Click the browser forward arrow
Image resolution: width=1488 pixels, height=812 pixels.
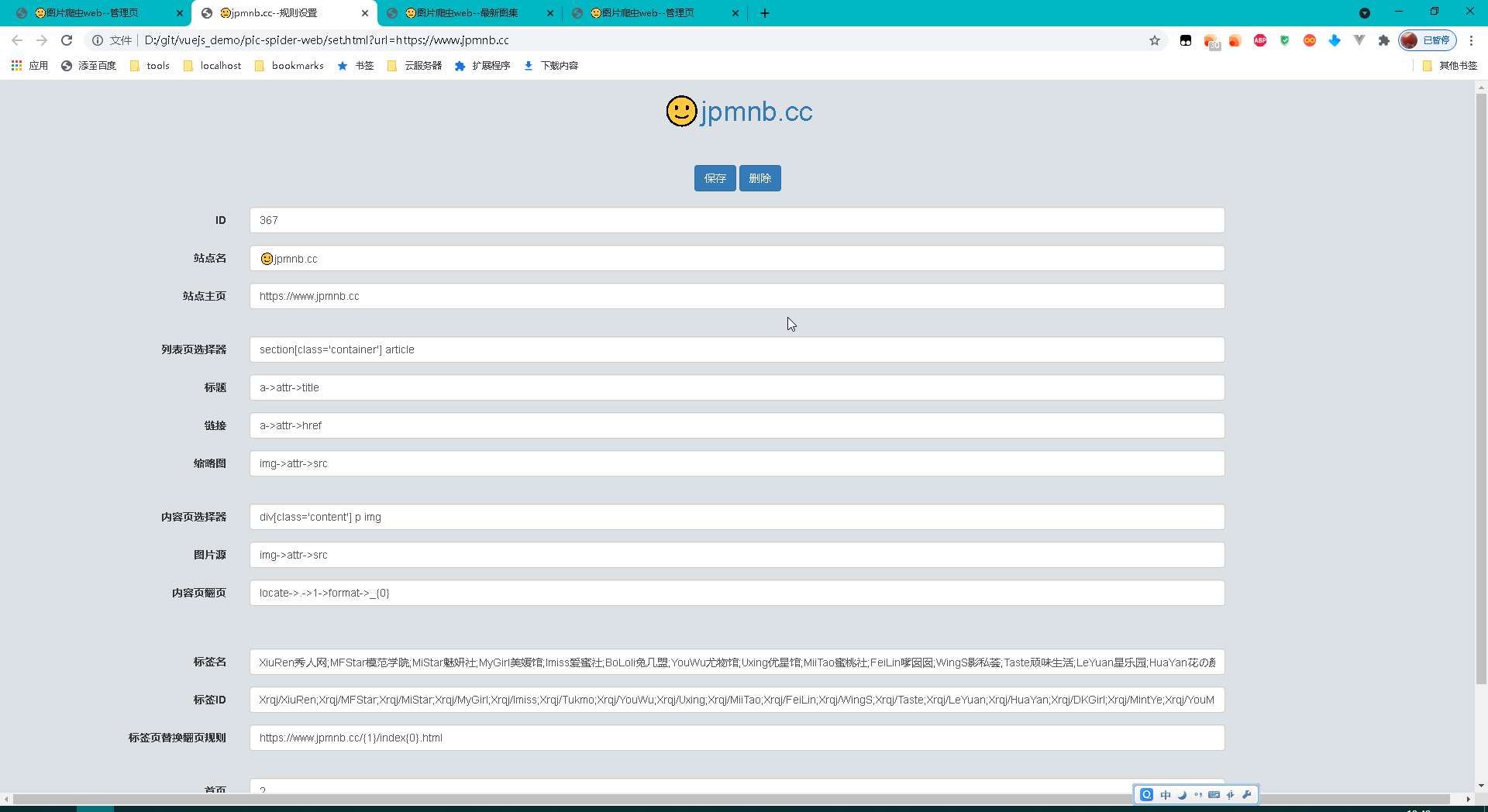[42, 40]
